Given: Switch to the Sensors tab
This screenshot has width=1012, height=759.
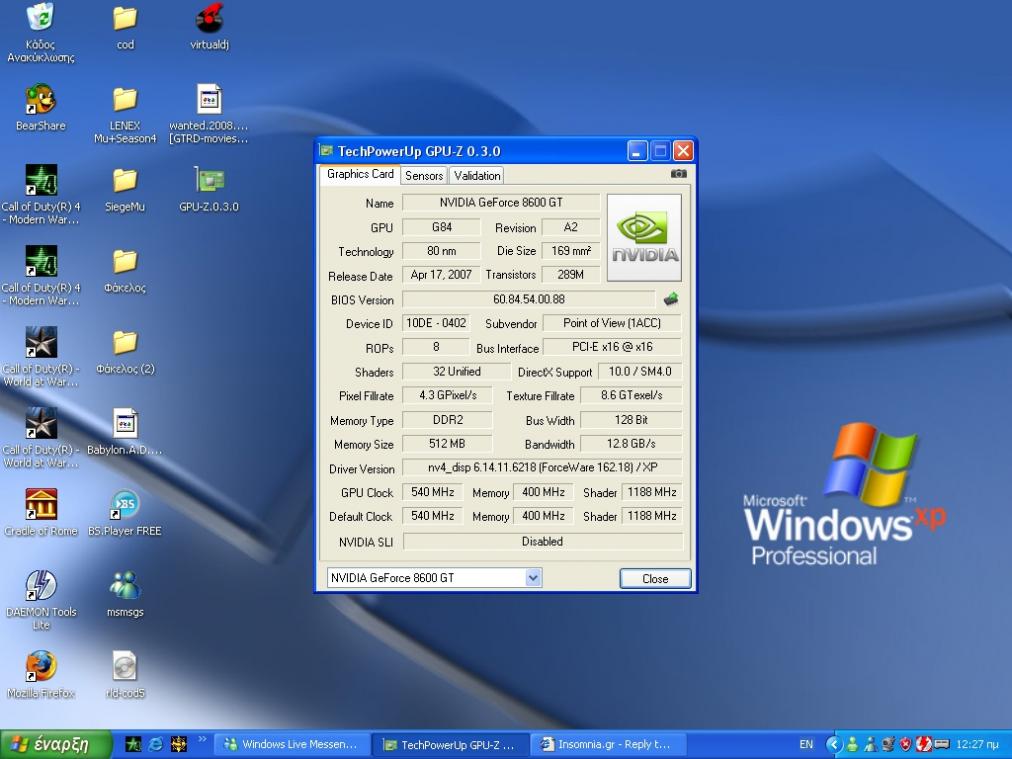Looking at the screenshot, I should (x=423, y=176).
